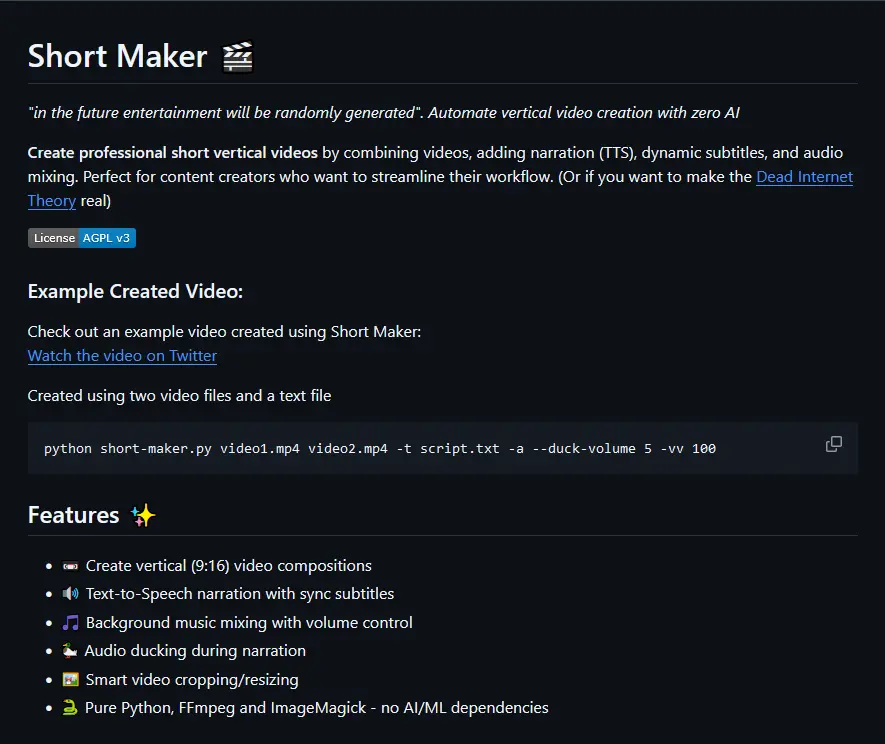The width and height of the screenshot is (885, 744).
Task: Open the Watch the video on Twitter link
Action: (x=122, y=356)
